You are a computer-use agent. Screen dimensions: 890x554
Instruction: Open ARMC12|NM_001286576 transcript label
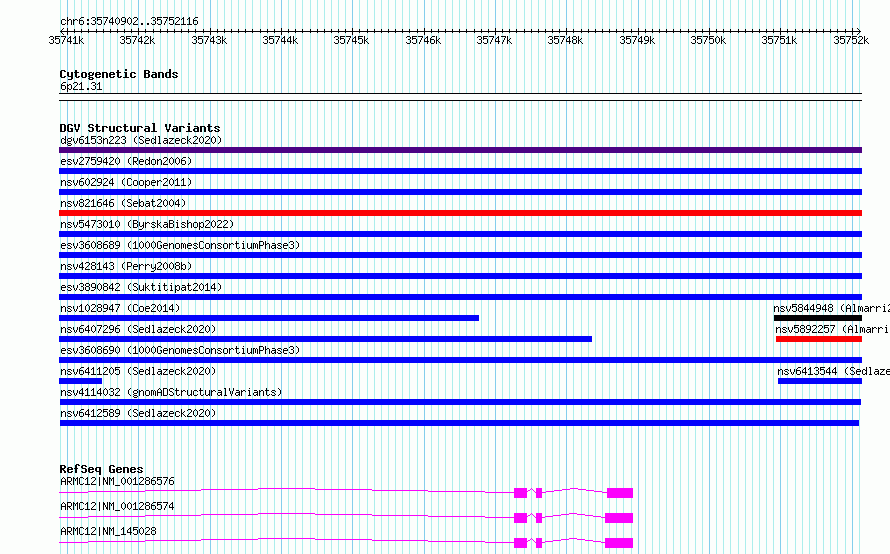pyautogui.click(x=117, y=481)
